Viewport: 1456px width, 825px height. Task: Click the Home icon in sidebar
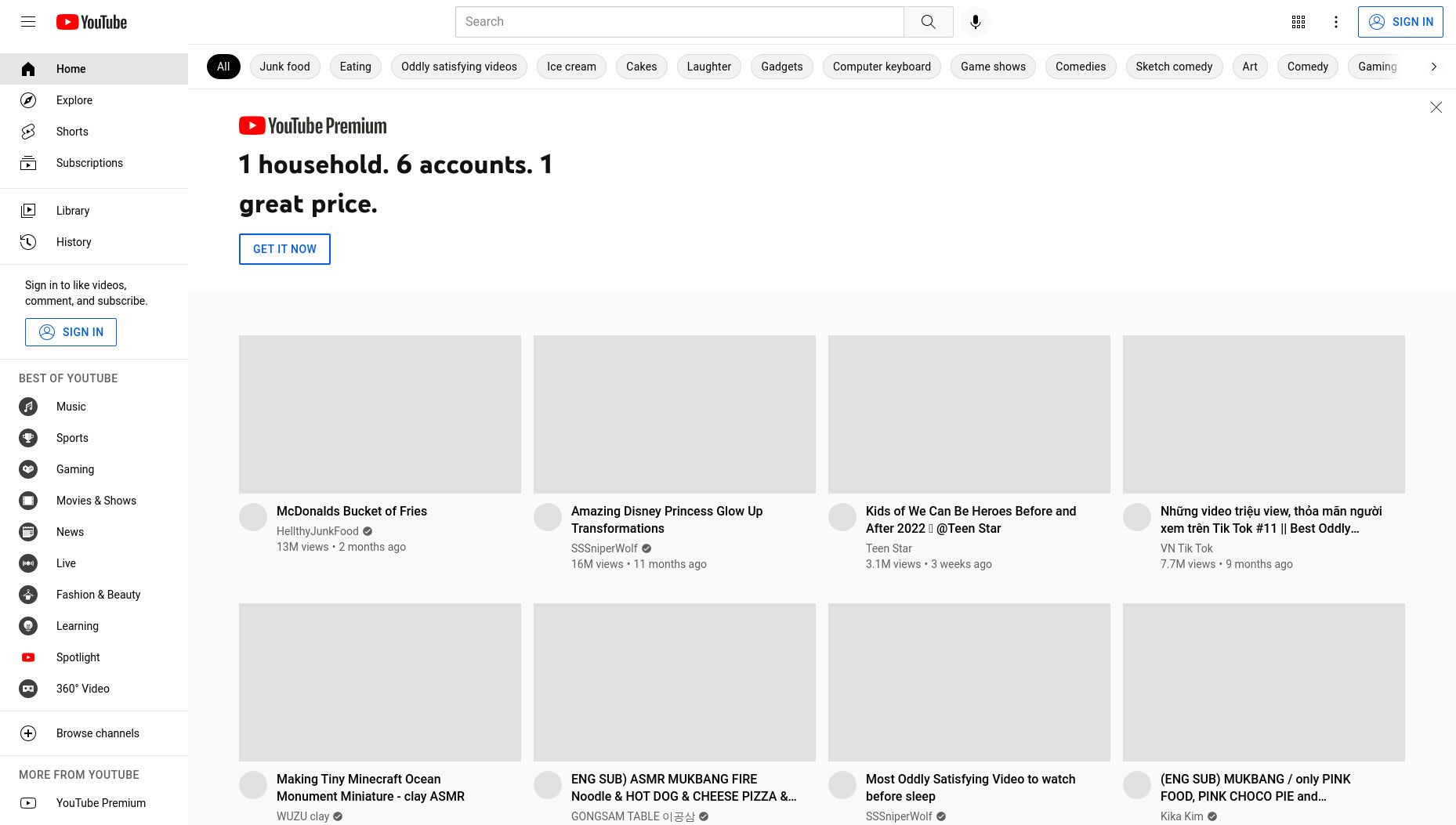coord(28,69)
